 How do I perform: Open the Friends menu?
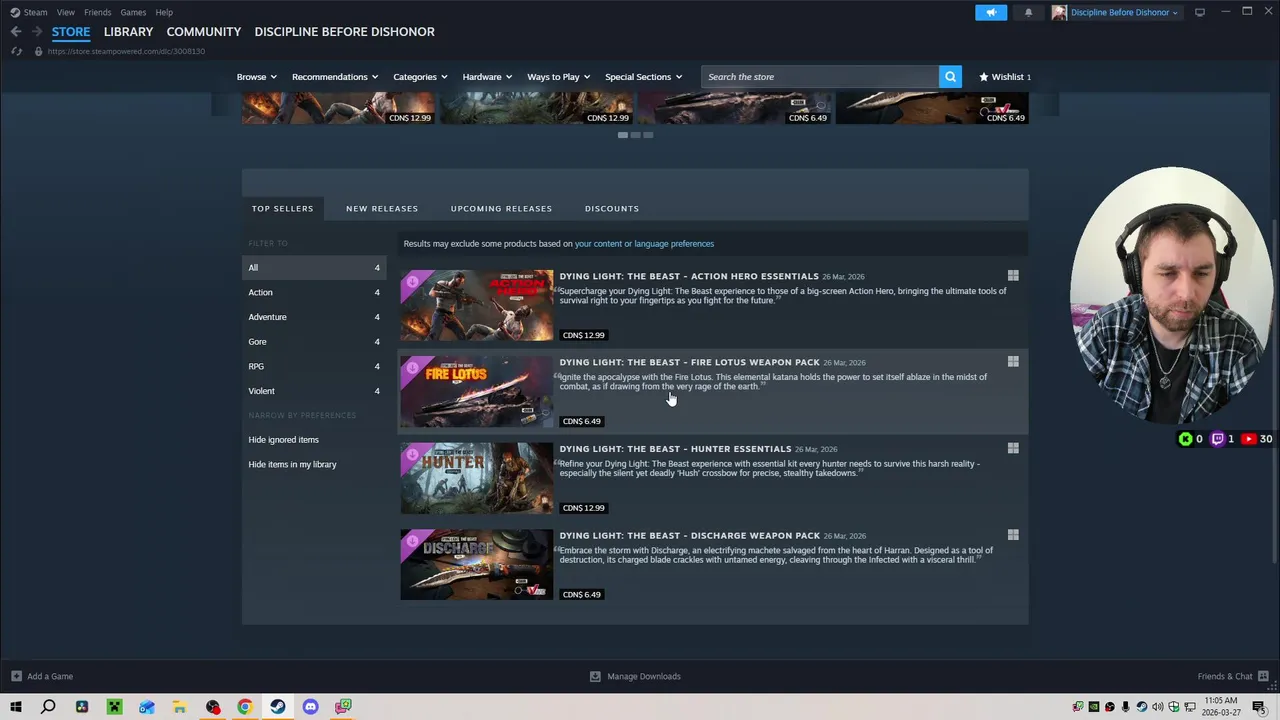tap(97, 12)
